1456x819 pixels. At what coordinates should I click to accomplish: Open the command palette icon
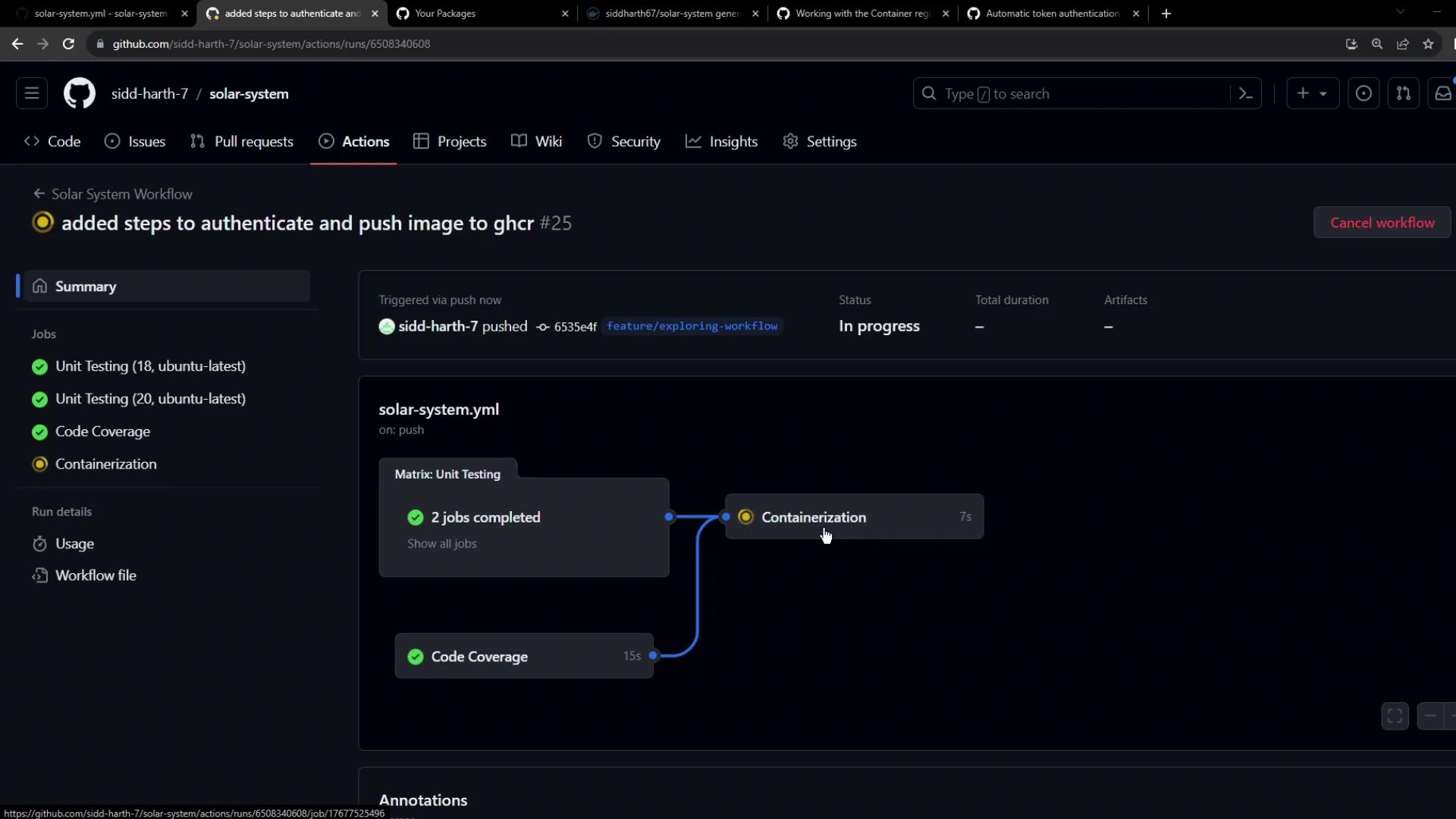tap(1245, 94)
